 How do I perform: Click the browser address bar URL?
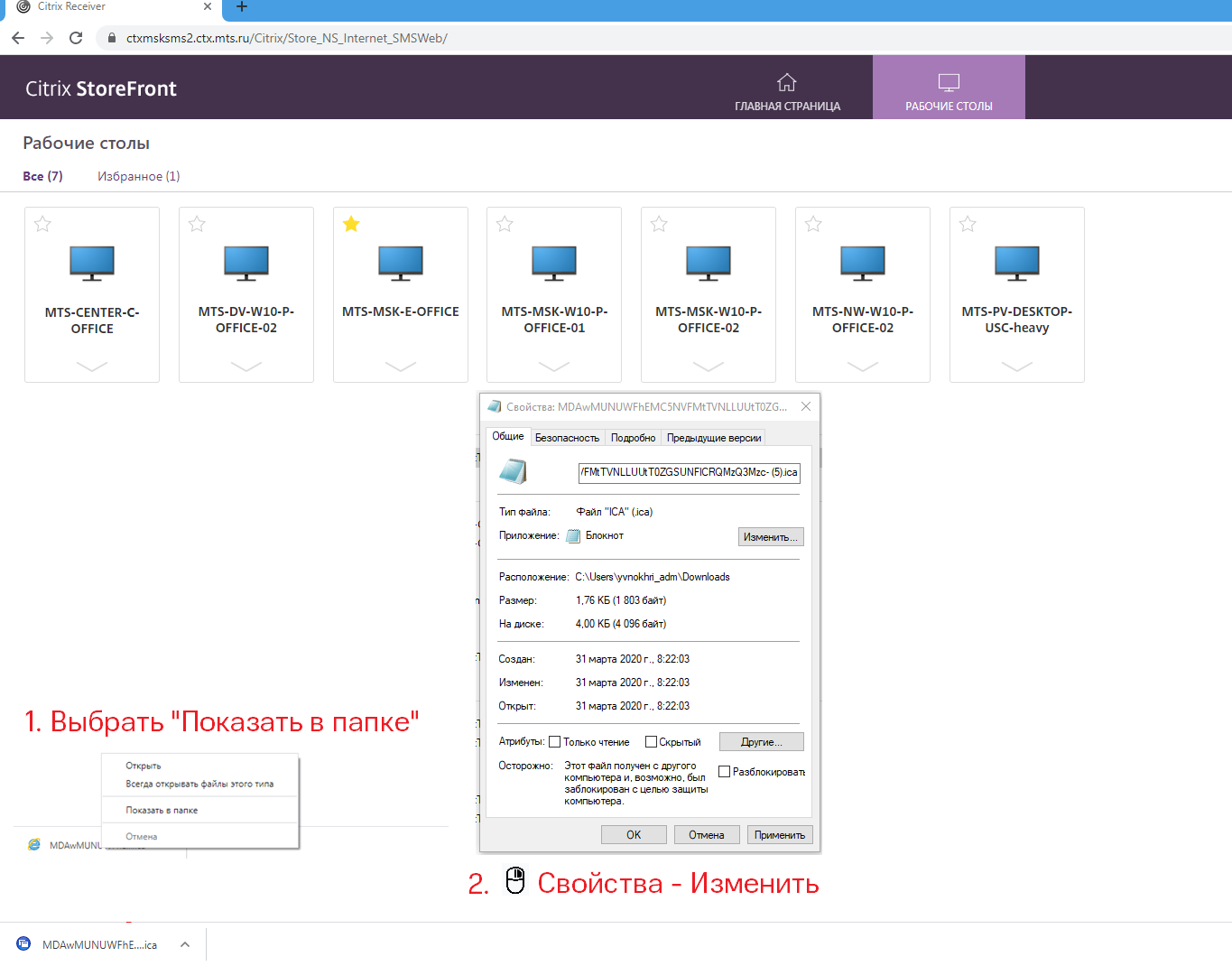coord(287,38)
